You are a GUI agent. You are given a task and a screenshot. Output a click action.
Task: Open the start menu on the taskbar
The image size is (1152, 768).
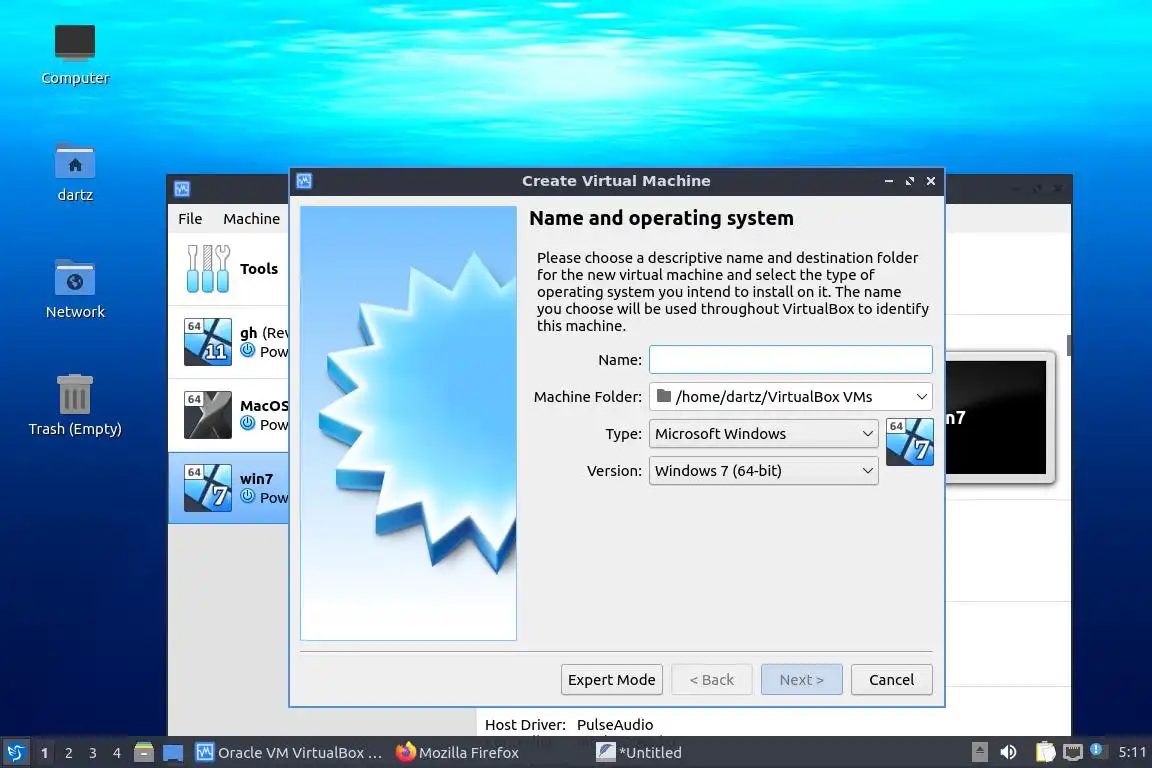point(15,753)
